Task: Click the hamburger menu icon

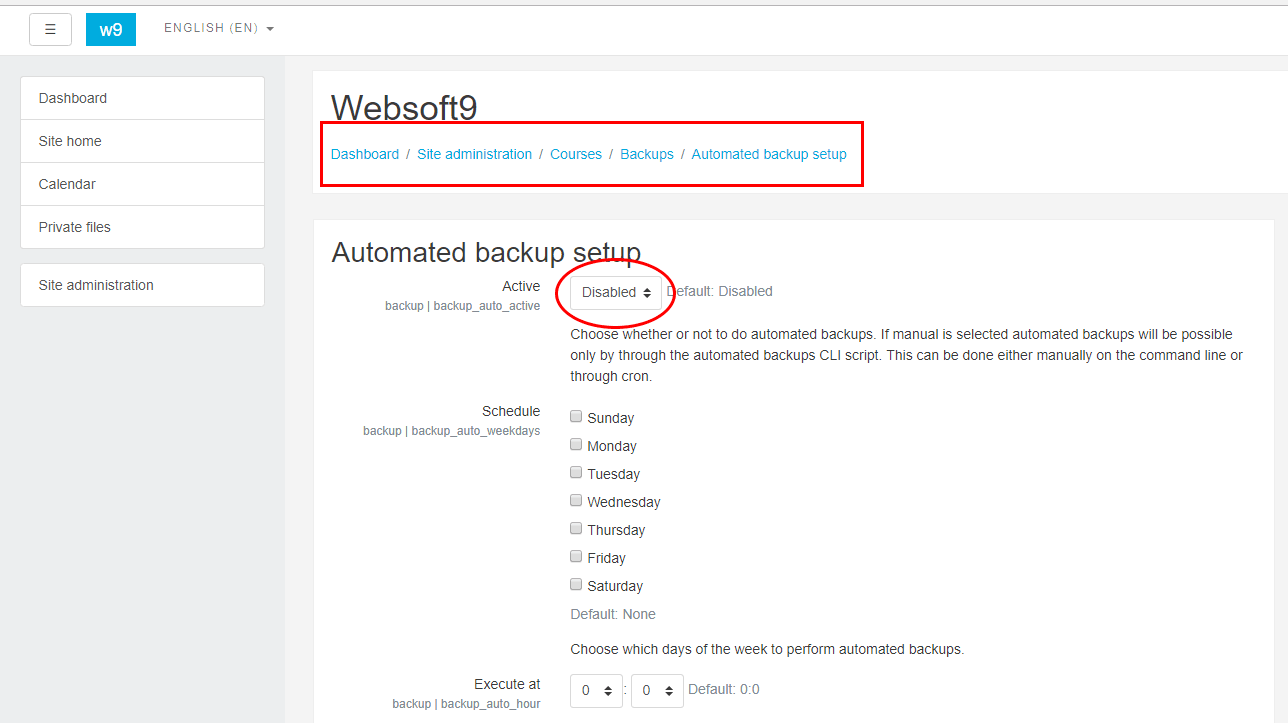Action: click(x=50, y=30)
